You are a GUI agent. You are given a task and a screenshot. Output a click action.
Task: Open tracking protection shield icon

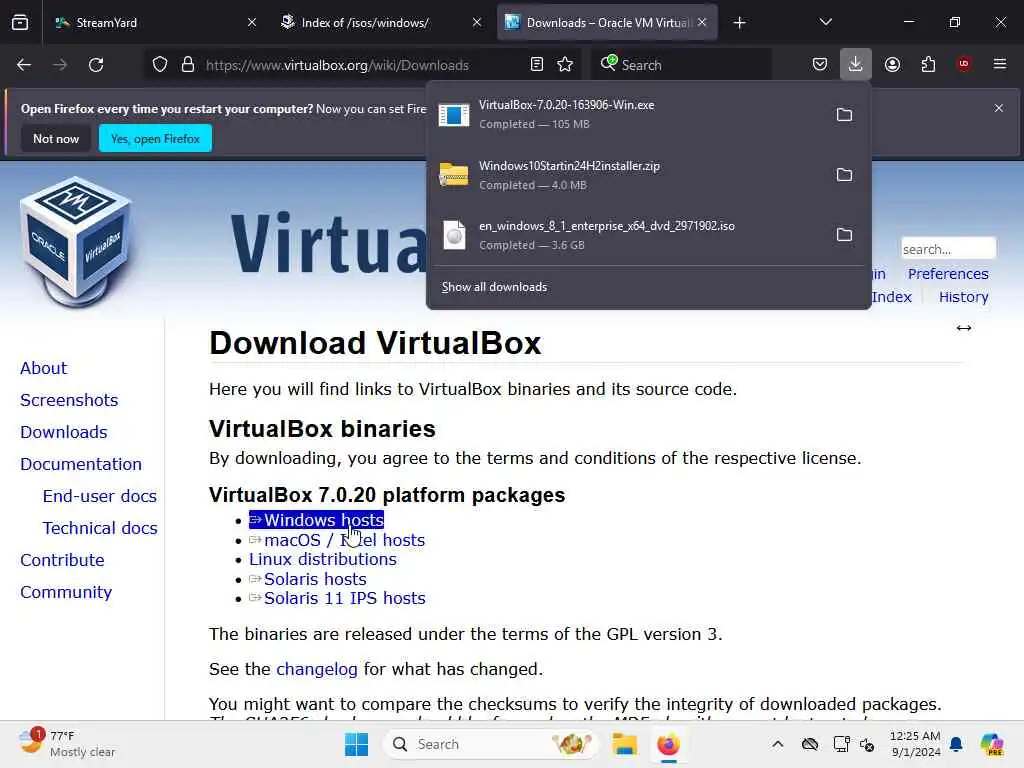coord(160,65)
